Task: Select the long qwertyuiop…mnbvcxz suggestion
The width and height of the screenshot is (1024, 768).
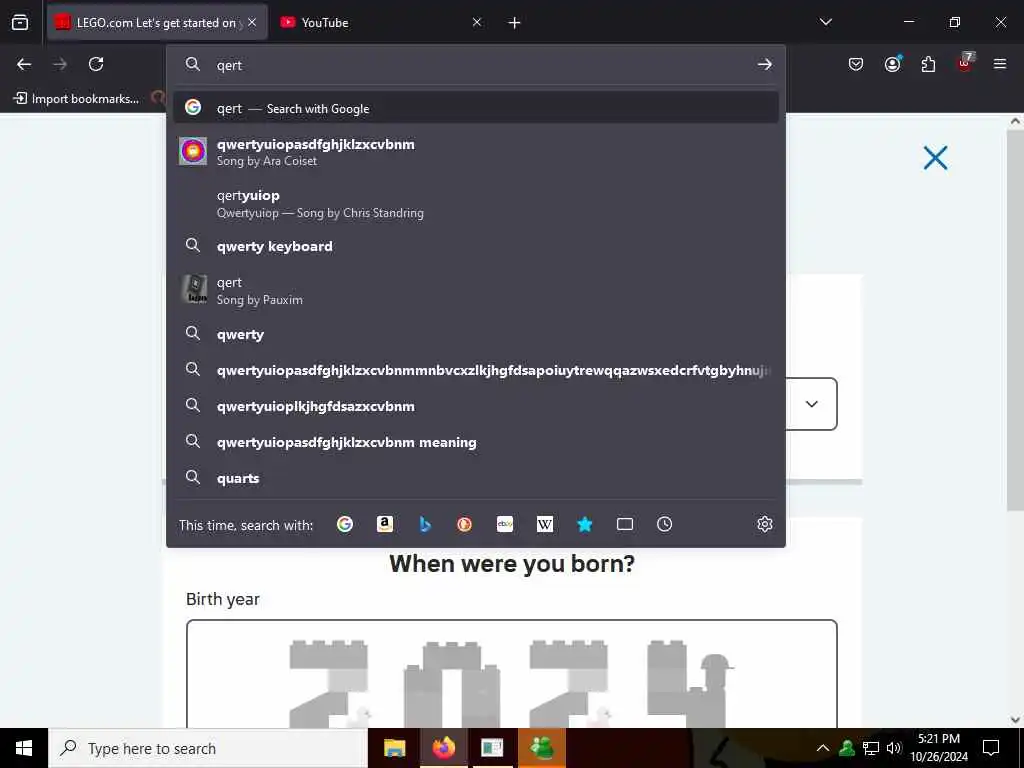Action: coord(475,370)
